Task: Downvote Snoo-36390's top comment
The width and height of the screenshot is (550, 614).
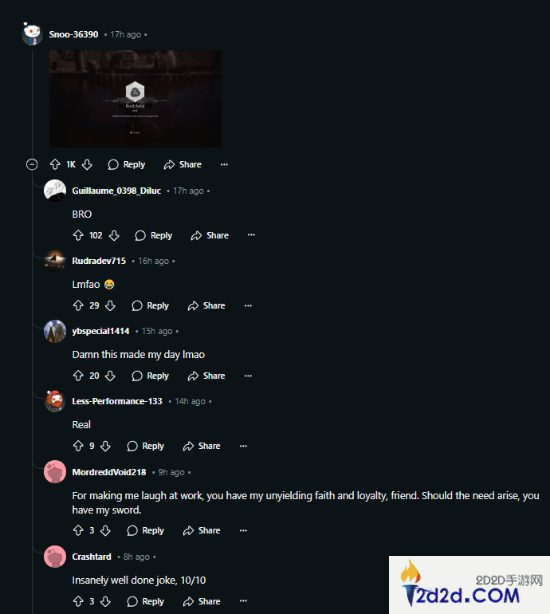Action: [x=87, y=164]
